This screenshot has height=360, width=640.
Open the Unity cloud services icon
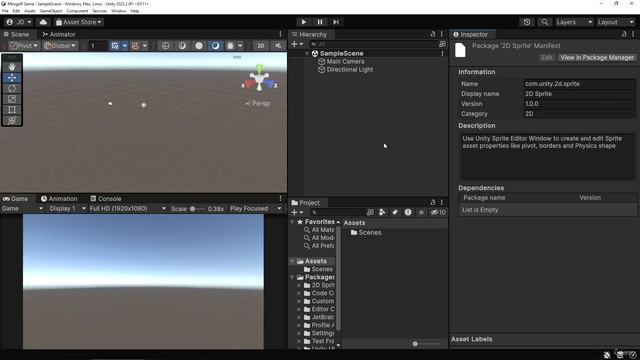[x=43, y=22]
